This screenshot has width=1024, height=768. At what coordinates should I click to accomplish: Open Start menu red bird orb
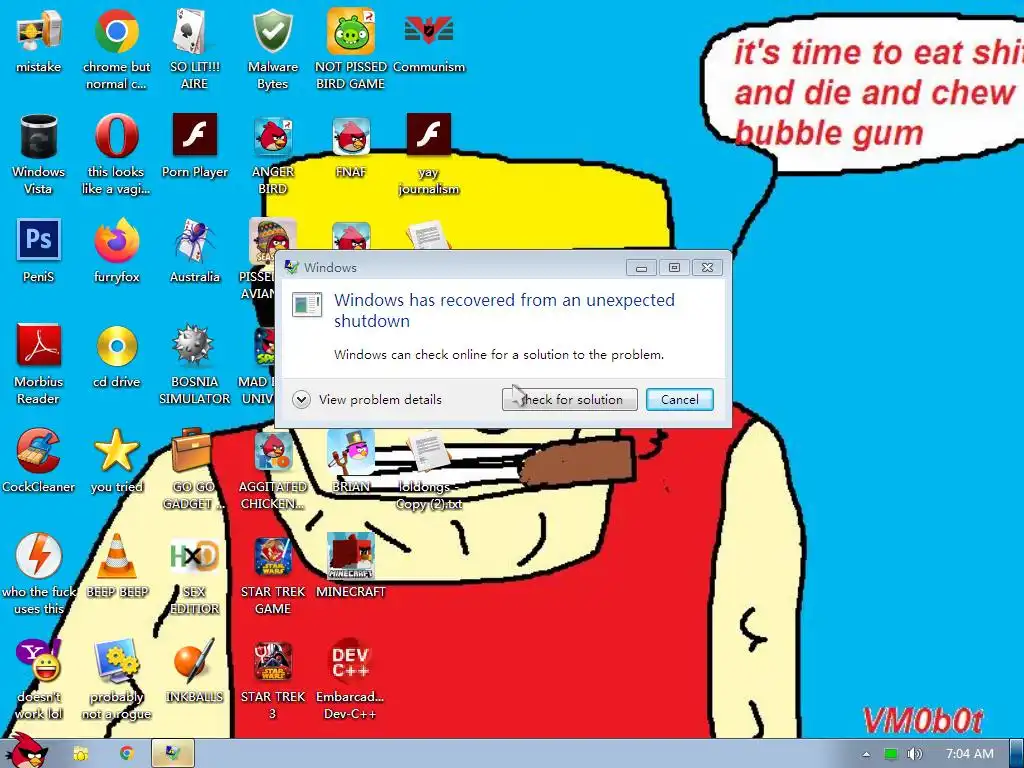(x=25, y=751)
